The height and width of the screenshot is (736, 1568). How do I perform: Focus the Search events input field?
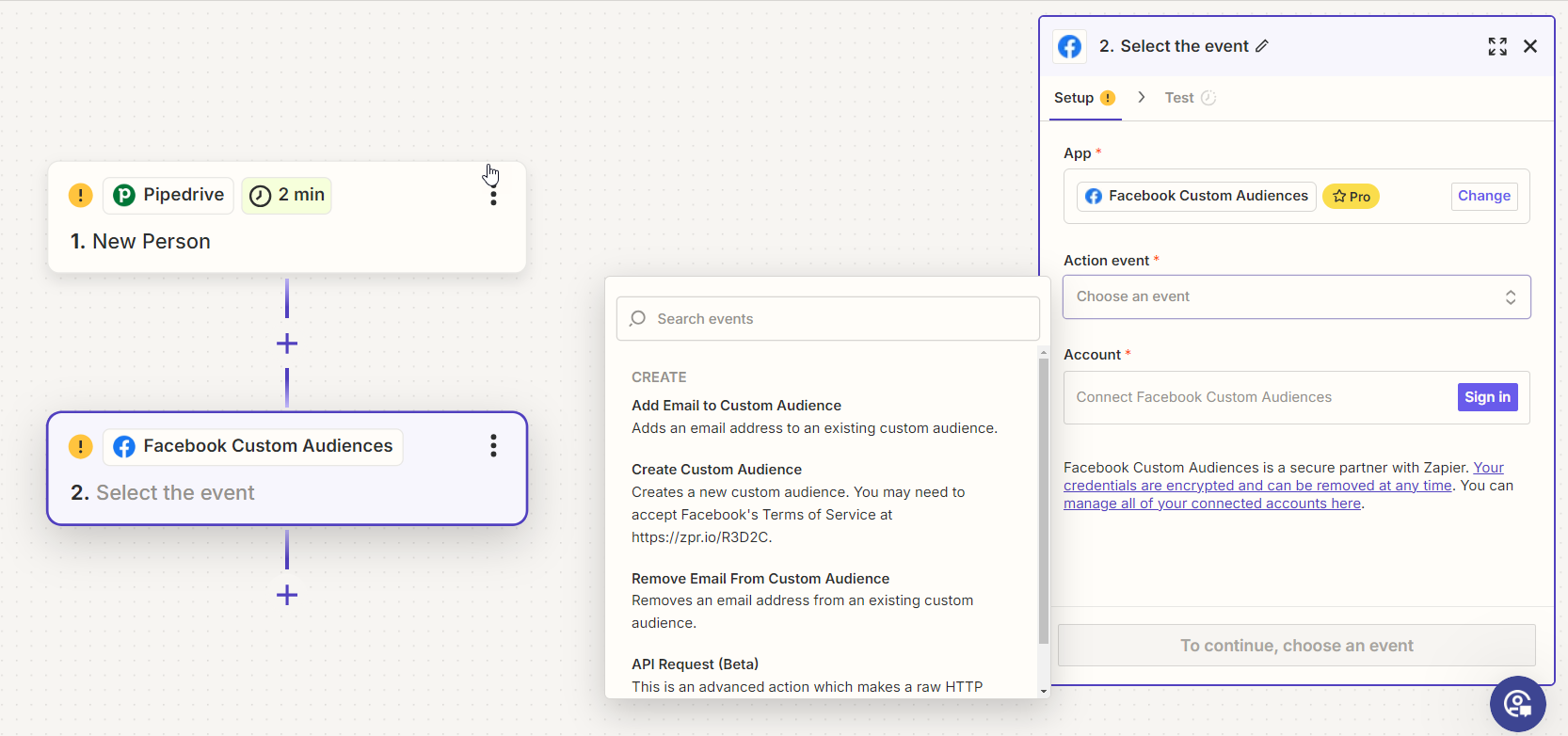coord(828,319)
